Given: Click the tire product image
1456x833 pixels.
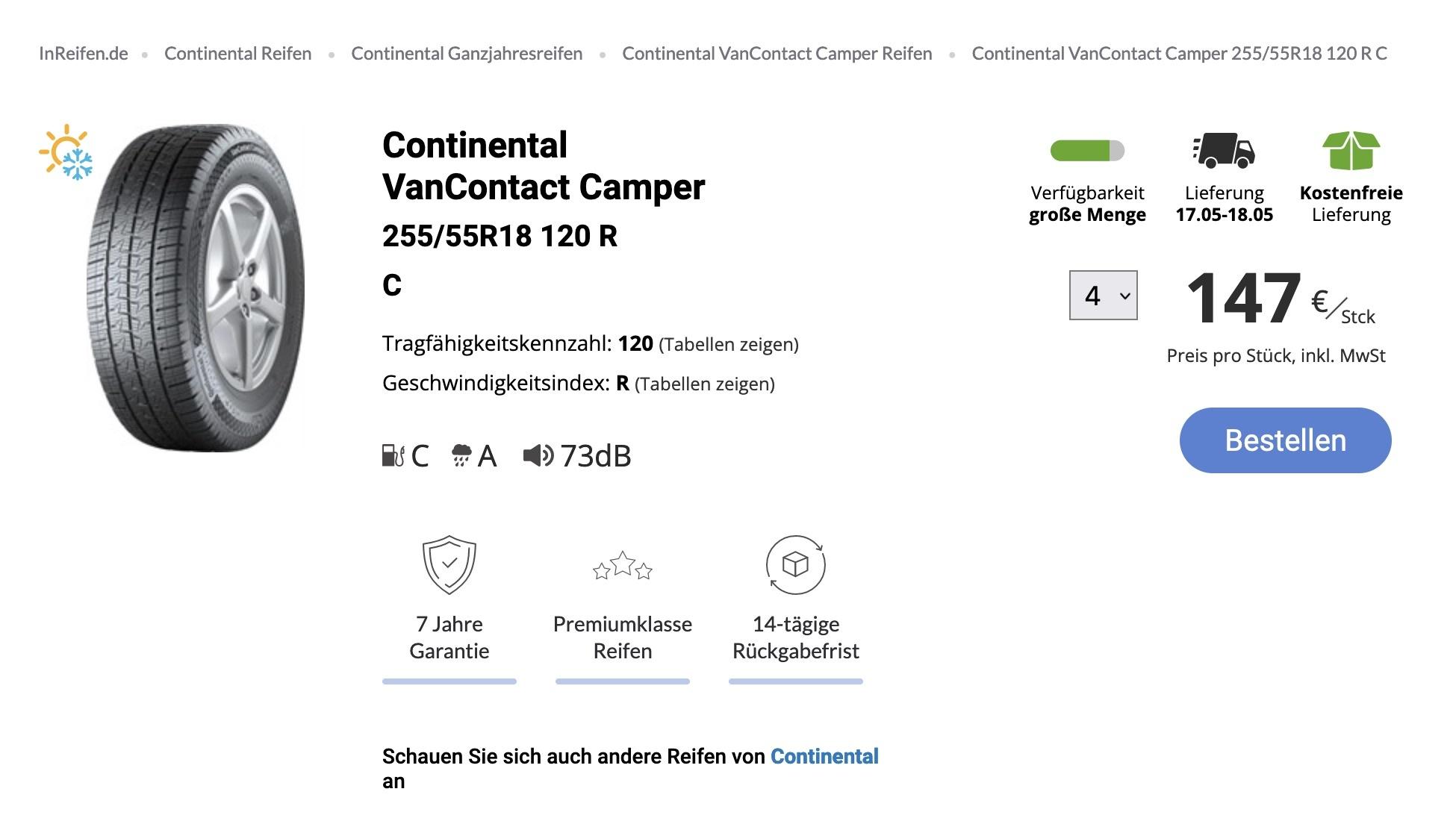Looking at the screenshot, I should click(196, 288).
